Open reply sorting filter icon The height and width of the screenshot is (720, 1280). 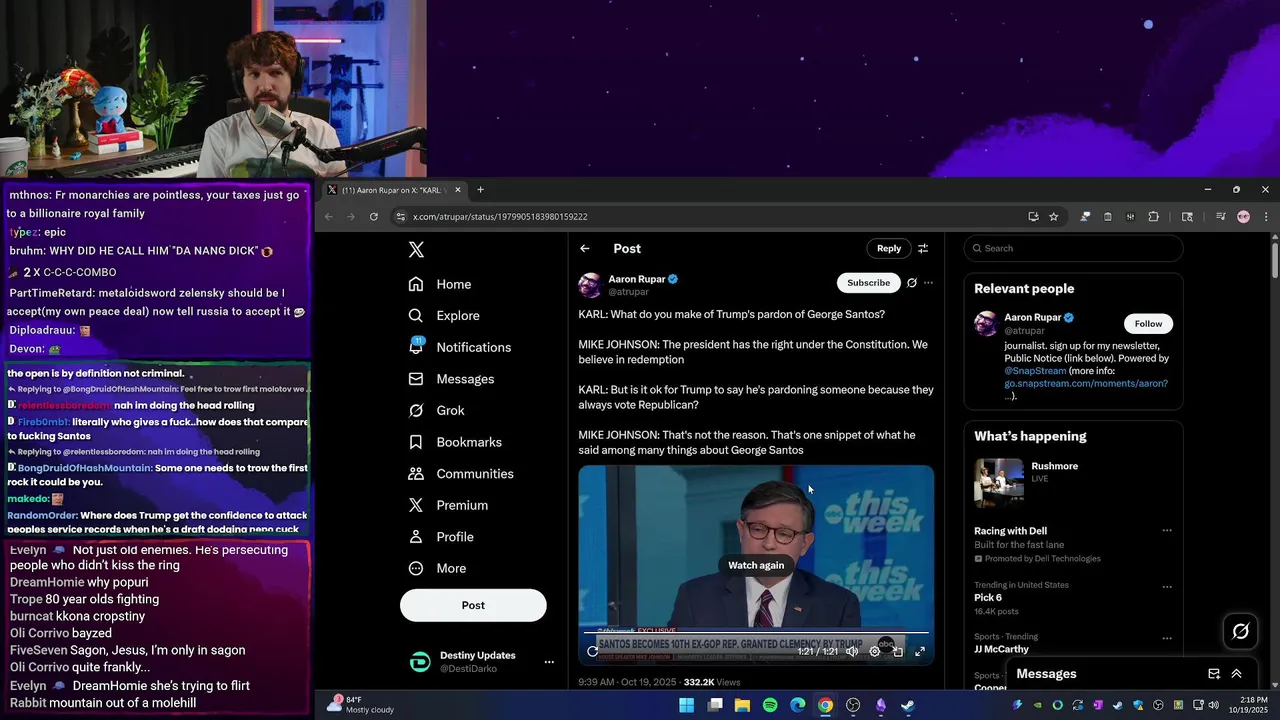923,249
